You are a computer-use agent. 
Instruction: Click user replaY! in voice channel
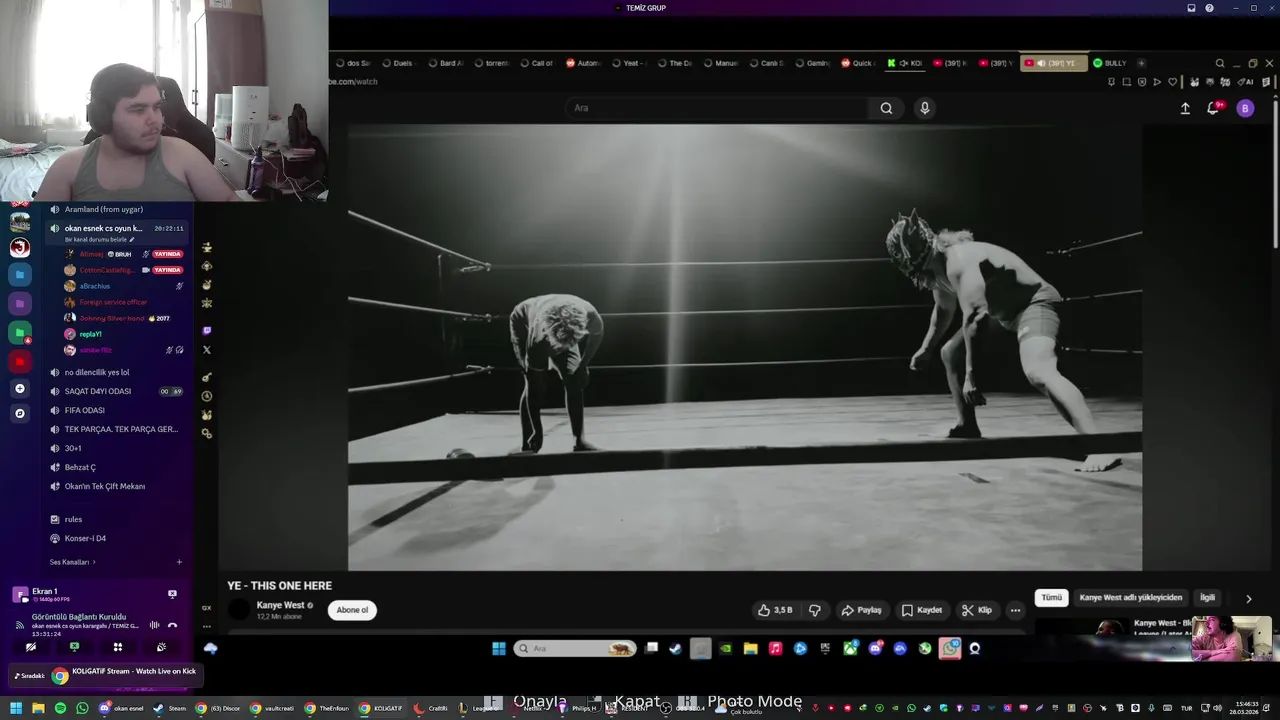[90, 334]
